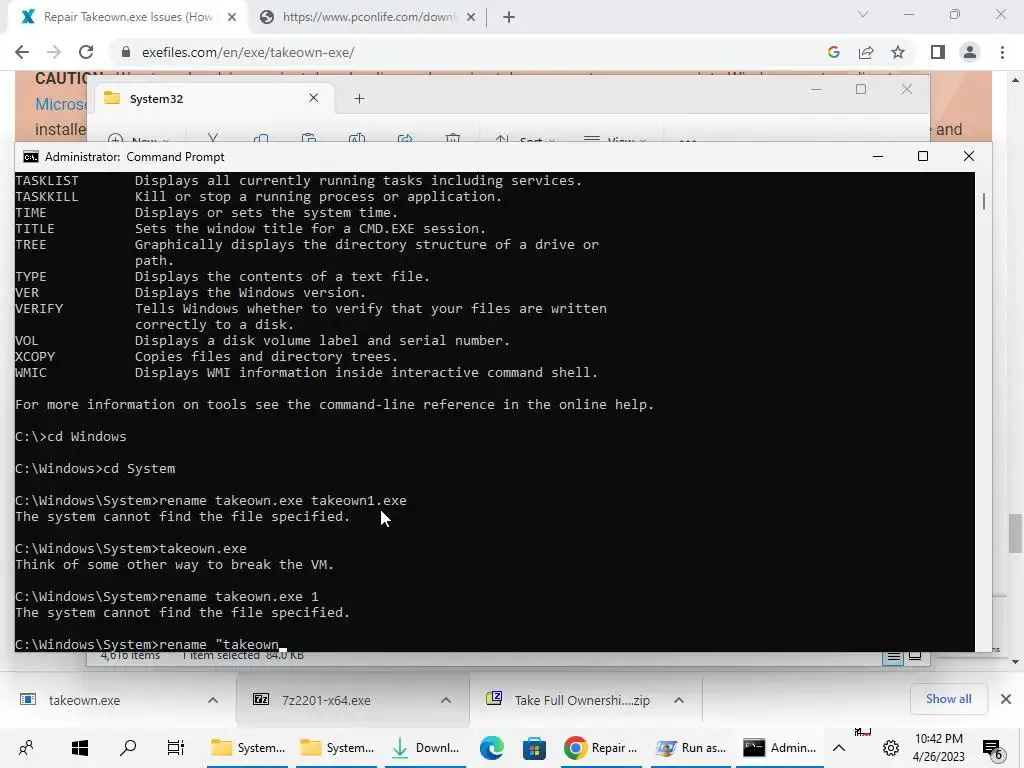Image resolution: width=1024 pixels, height=768 pixels.
Task: Open Task View on taskbar
Action: pos(176,748)
